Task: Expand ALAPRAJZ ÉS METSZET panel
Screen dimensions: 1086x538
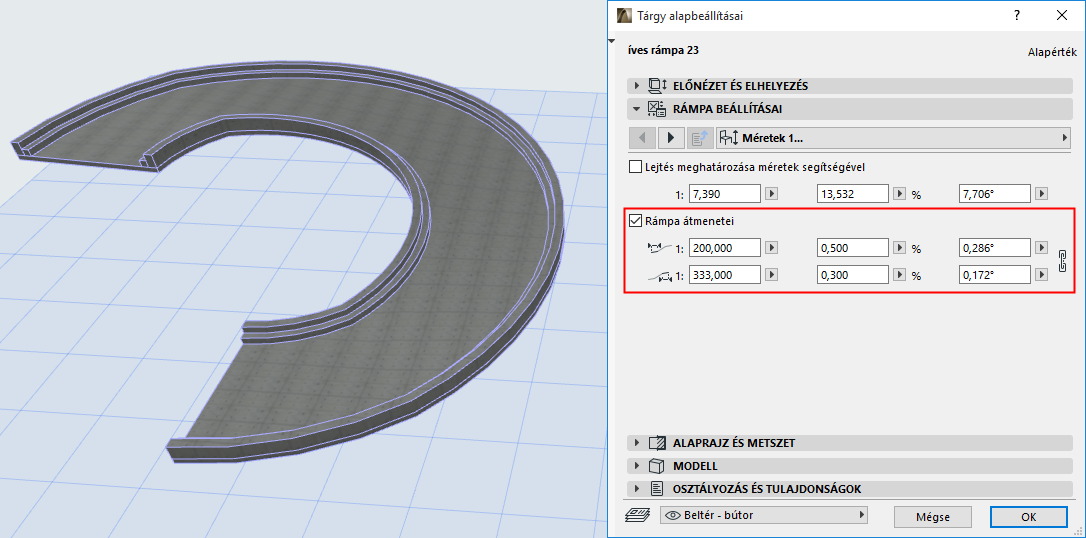Action: point(636,443)
